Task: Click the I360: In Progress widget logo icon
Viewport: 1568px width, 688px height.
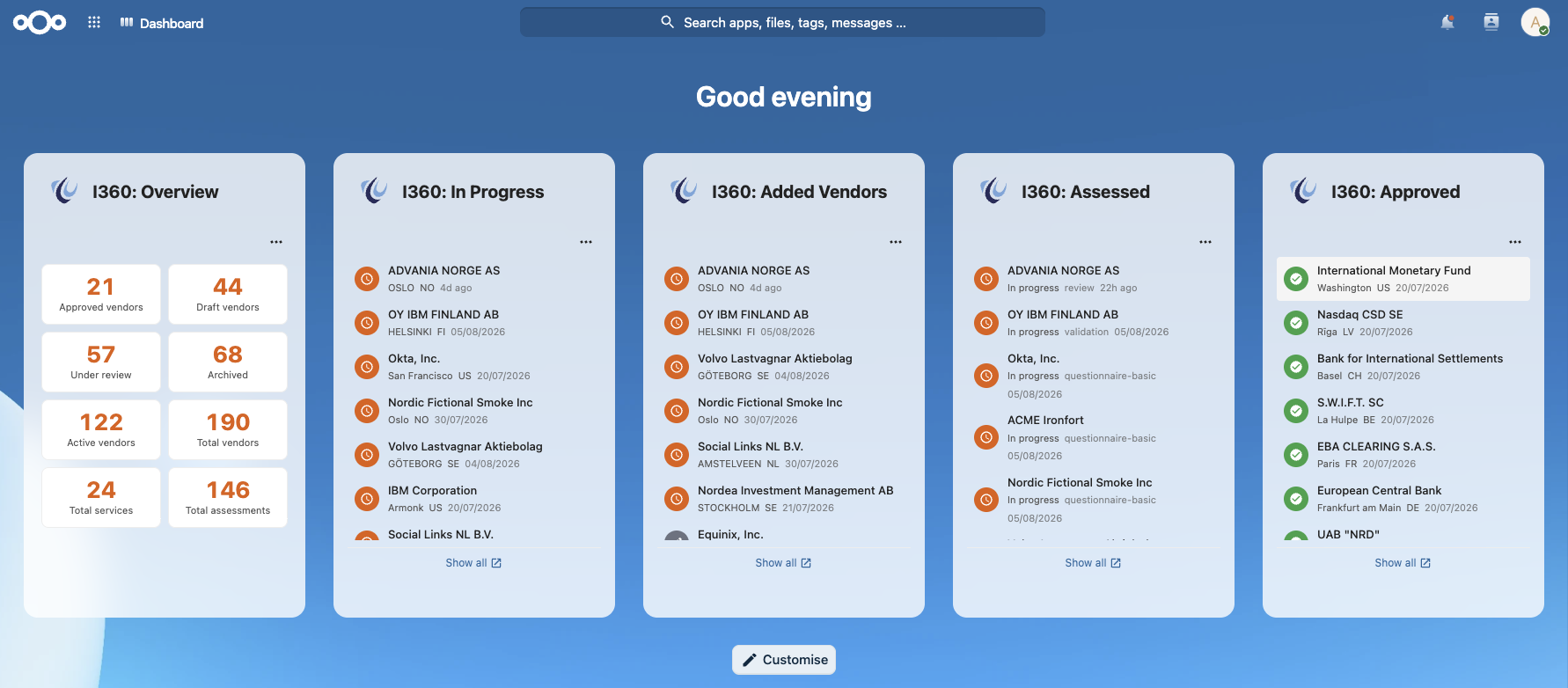Action: [x=374, y=191]
